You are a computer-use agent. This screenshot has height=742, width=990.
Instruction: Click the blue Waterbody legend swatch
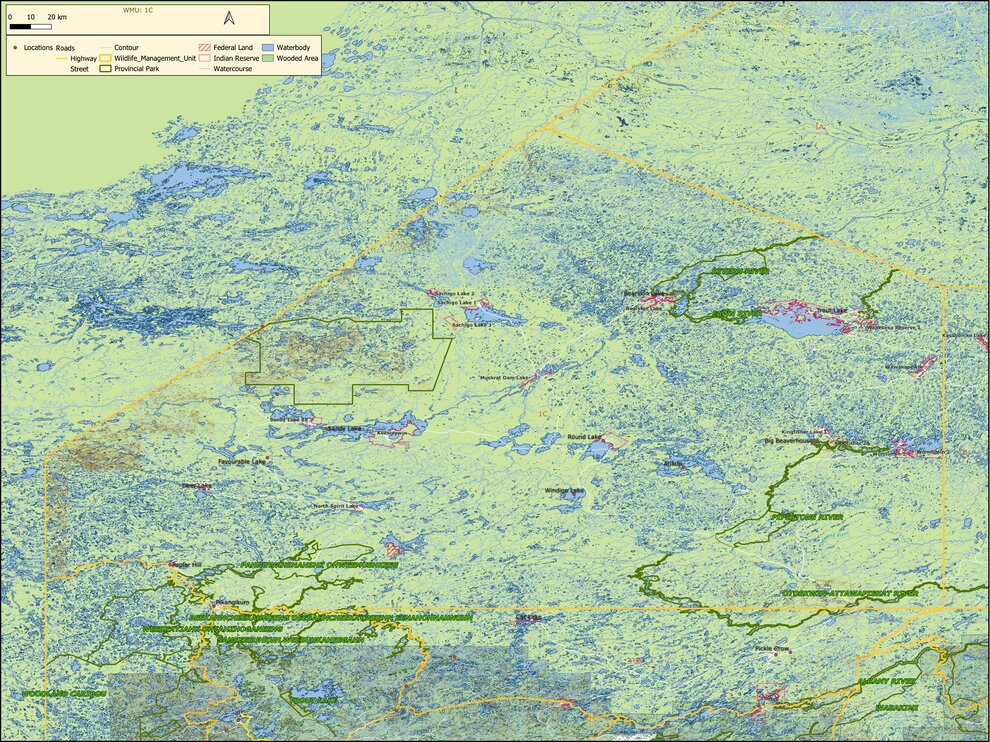[268, 47]
